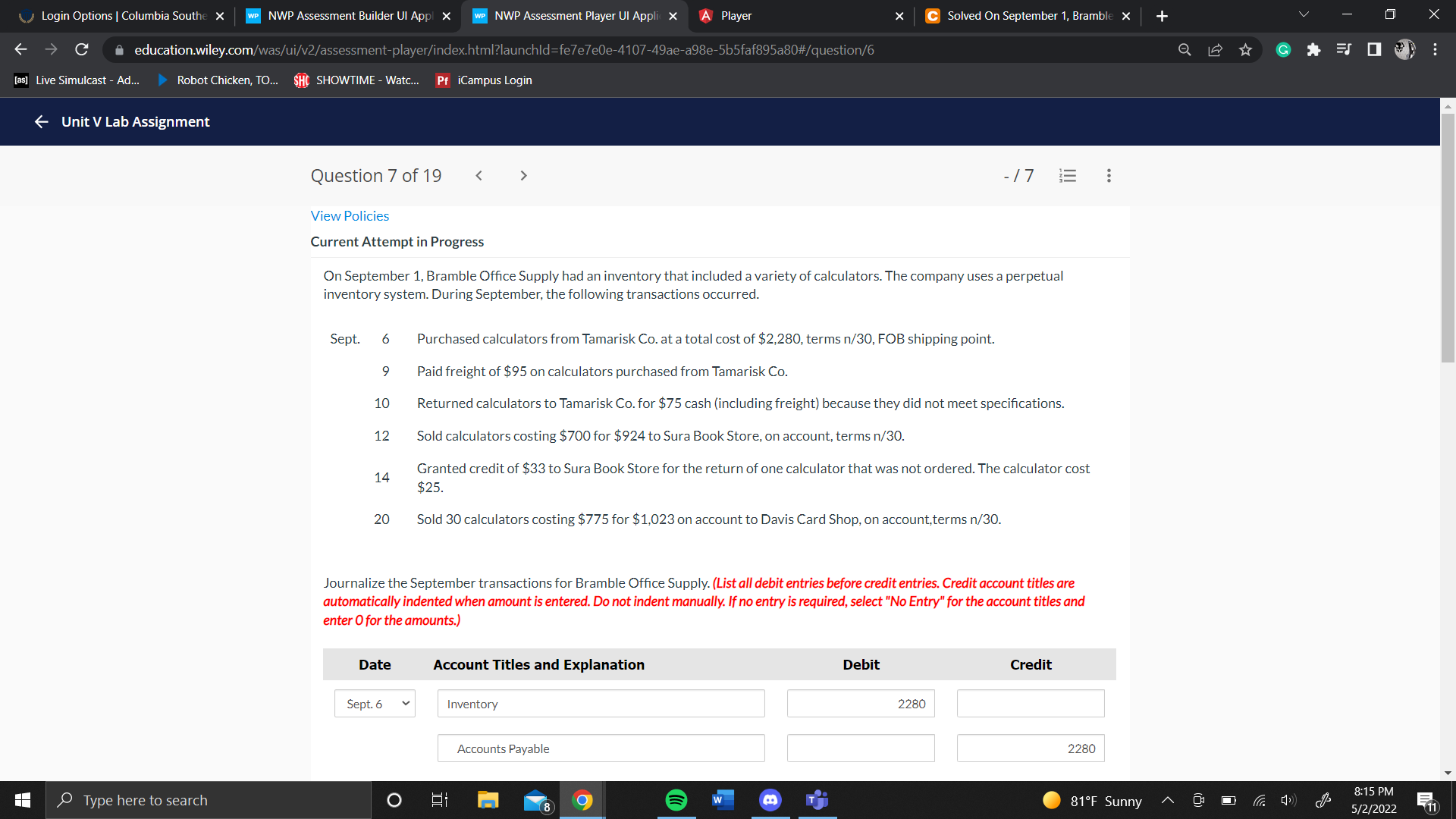This screenshot has height=819, width=1456.
Task: Show hidden system tray icons
Action: pos(1168,800)
